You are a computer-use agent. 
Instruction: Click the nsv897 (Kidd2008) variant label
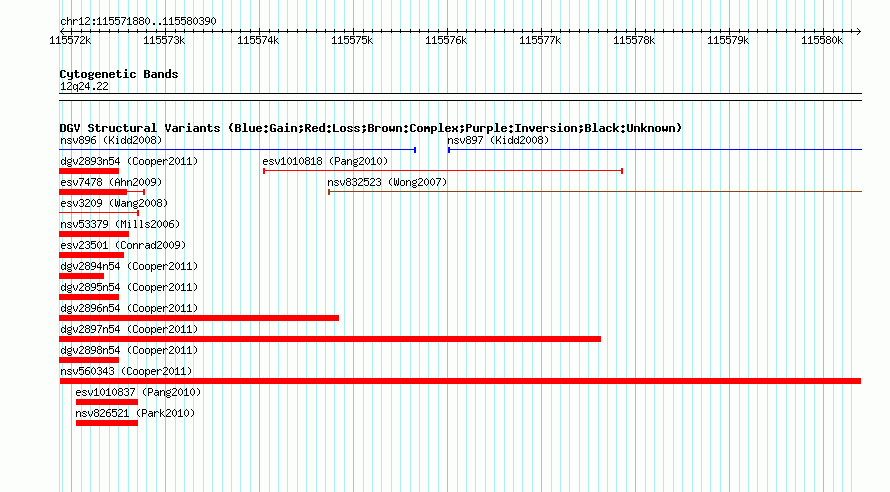click(498, 140)
